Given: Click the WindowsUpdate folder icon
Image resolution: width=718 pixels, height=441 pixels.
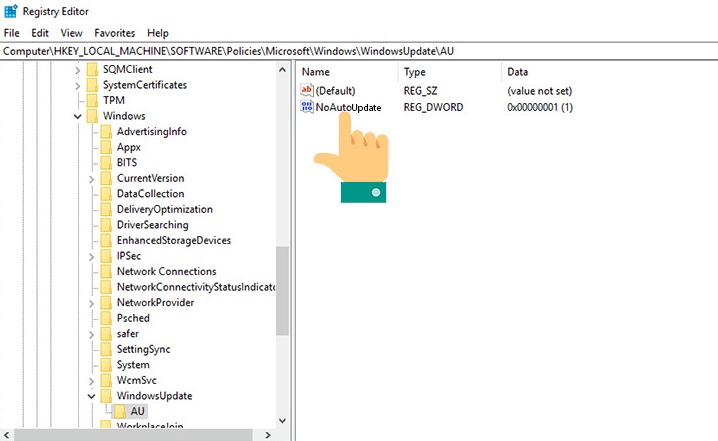Looking at the screenshot, I should 106,396.
